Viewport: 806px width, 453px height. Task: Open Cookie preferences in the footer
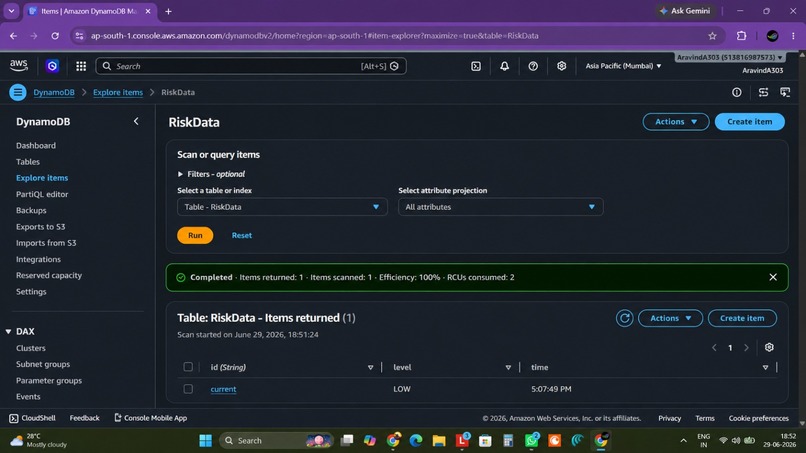pyautogui.click(x=758, y=418)
